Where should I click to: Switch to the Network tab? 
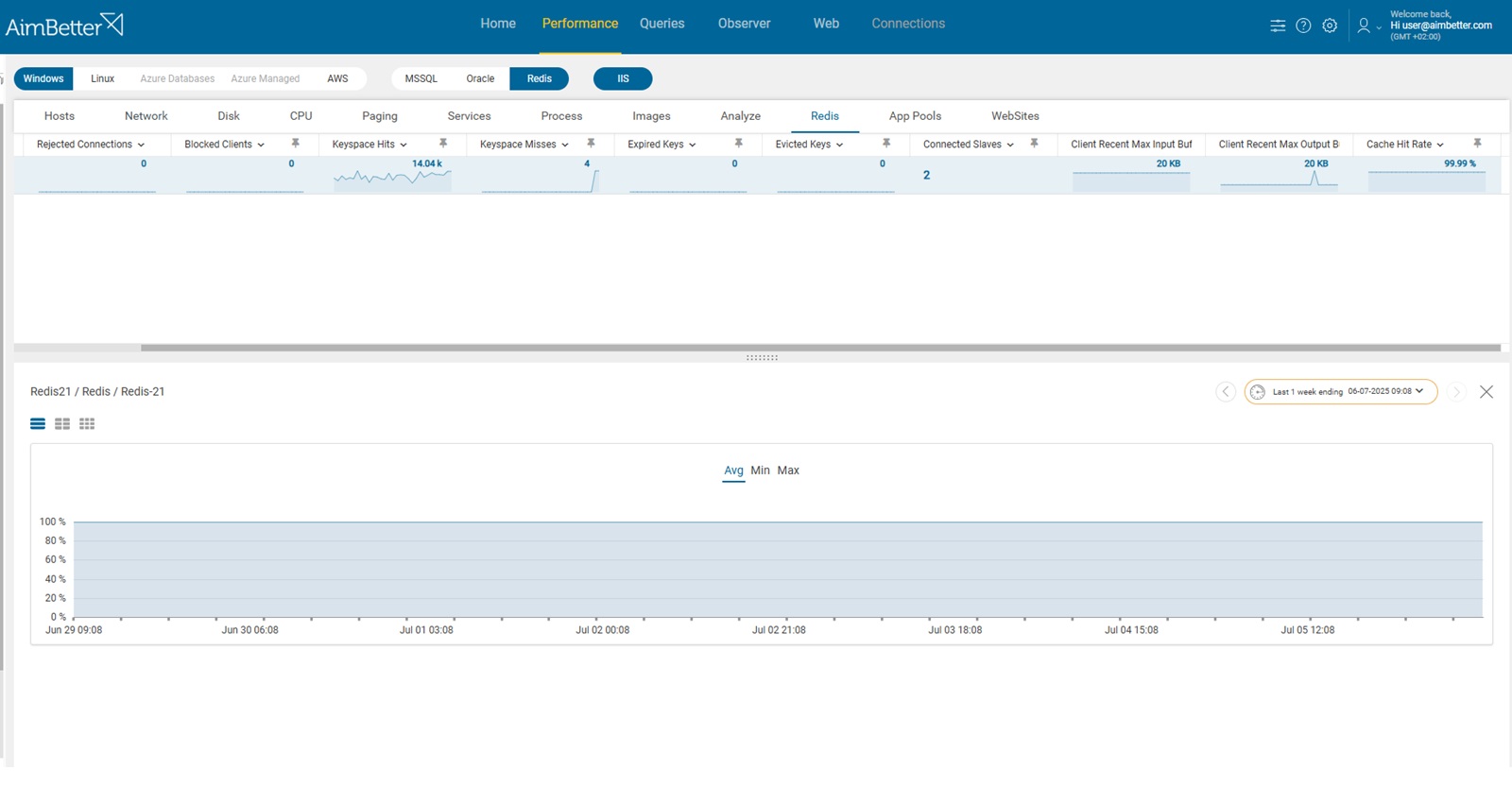pos(146,116)
